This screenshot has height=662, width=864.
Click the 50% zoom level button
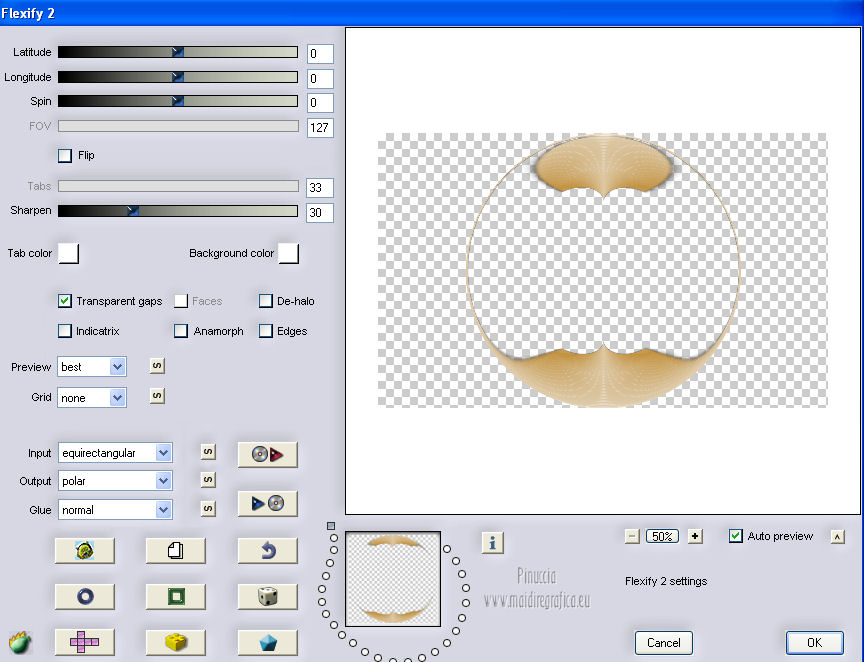pos(662,536)
